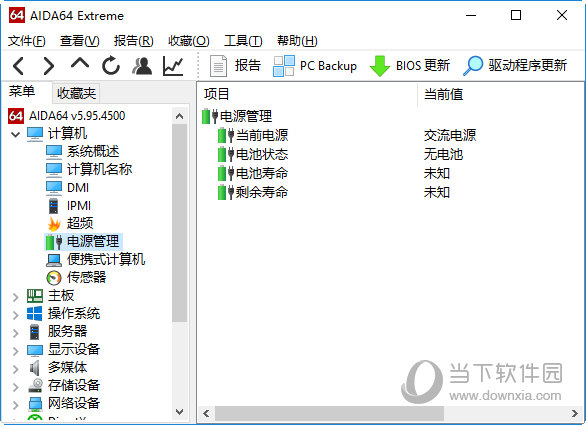Image resolution: width=586 pixels, height=425 pixels.
Task: Click tree scrollbar up arrow
Action: (179, 116)
